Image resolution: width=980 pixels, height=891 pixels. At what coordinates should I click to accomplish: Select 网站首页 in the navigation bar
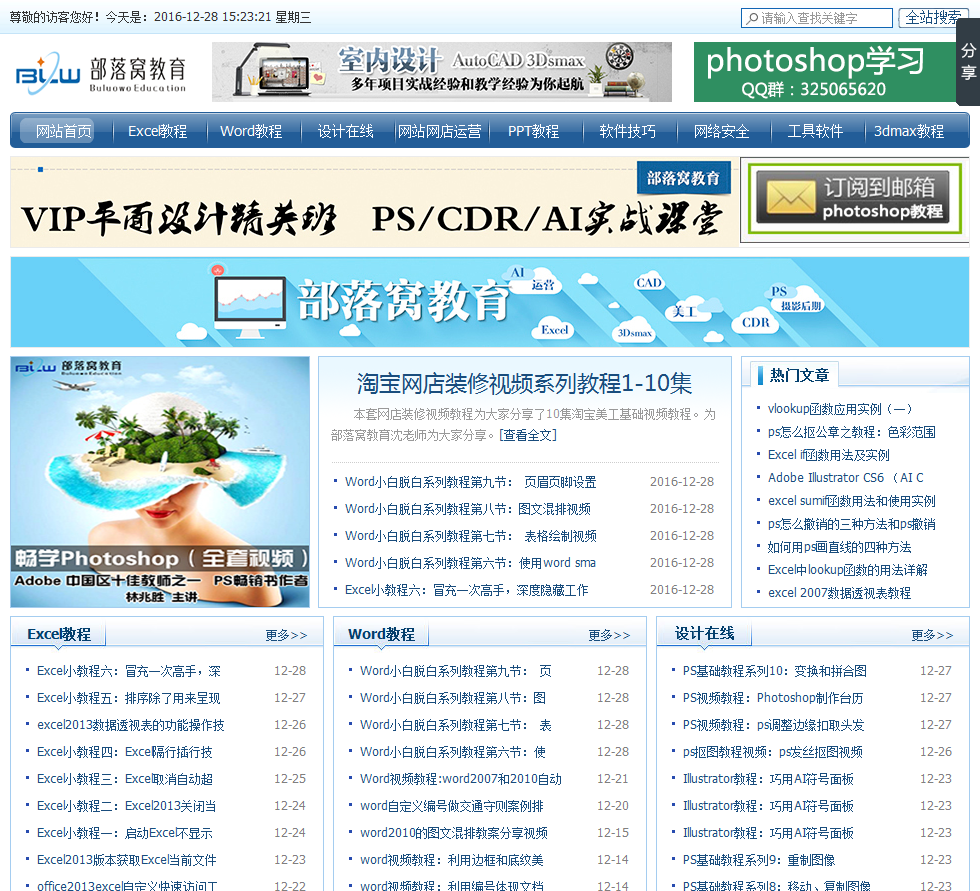(x=64, y=131)
